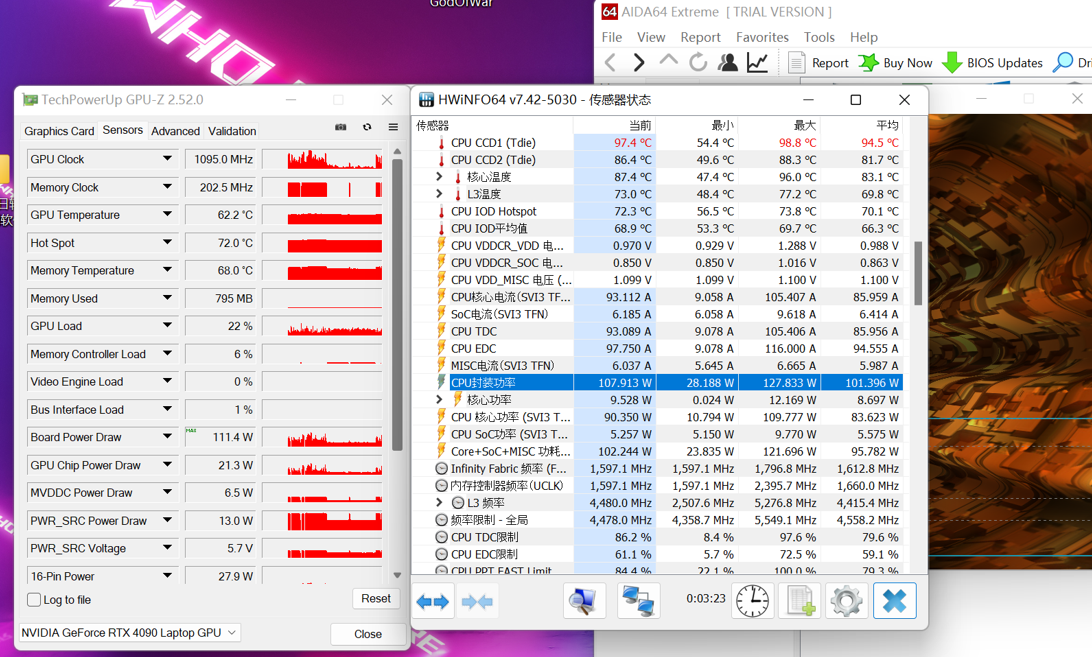This screenshot has width=1092, height=657.
Task: Click the HWiNFO sensor list vertical scrollbar
Action: point(918,272)
